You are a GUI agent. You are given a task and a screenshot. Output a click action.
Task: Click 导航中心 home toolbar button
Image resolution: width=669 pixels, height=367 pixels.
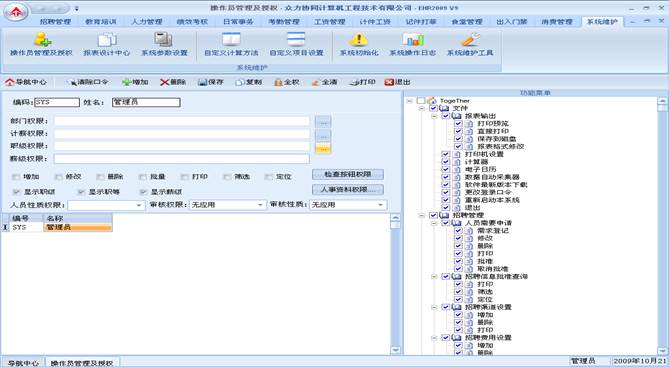26,82
